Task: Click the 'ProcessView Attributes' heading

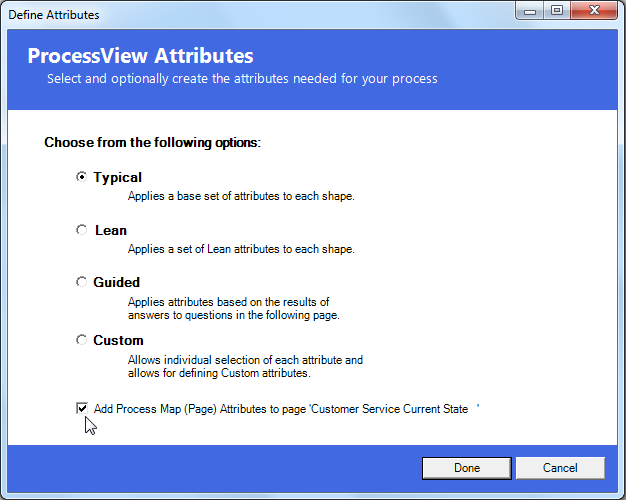Action: [x=141, y=56]
